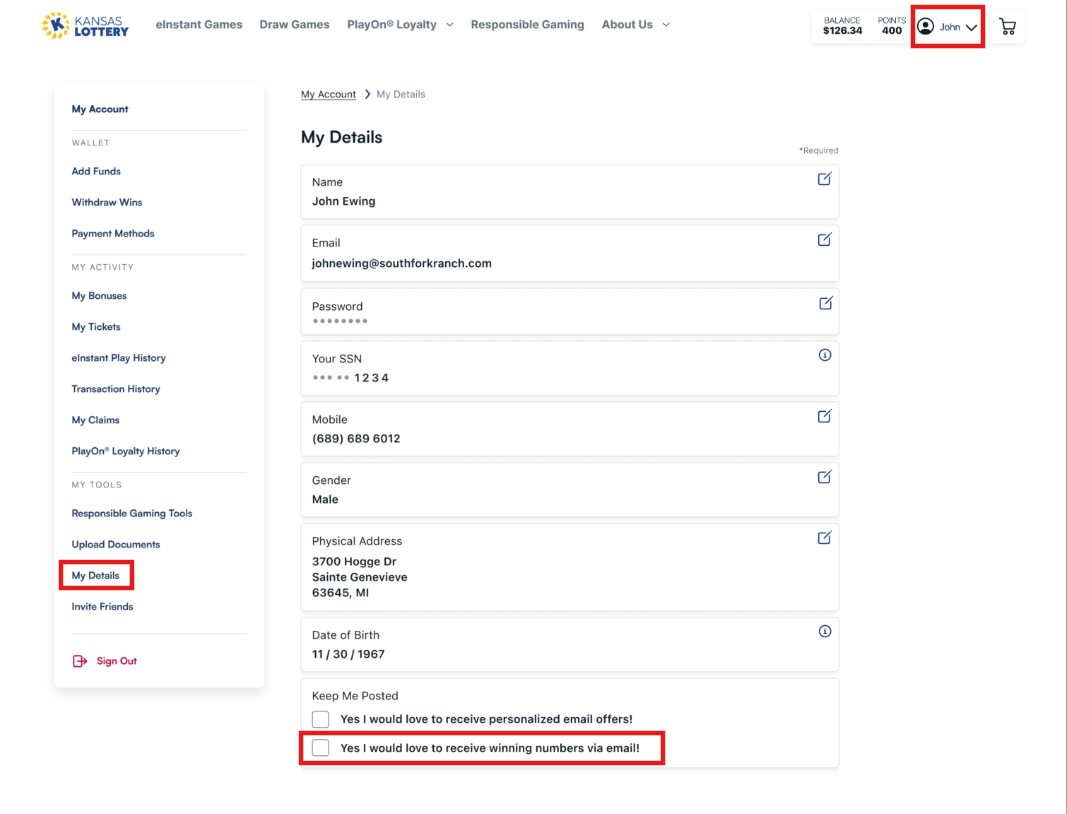
Task: Edit the Gender field pencil icon
Action: pos(824,476)
